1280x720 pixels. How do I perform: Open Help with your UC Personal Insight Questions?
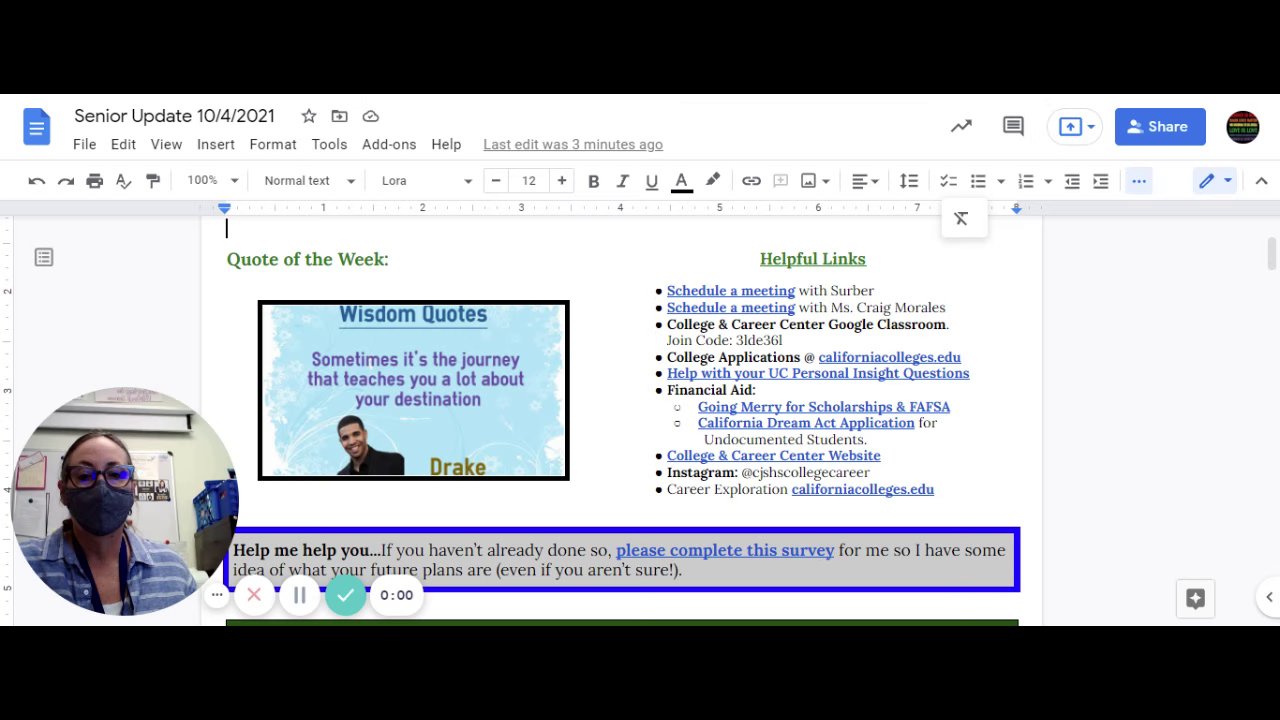pyautogui.click(x=818, y=373)
